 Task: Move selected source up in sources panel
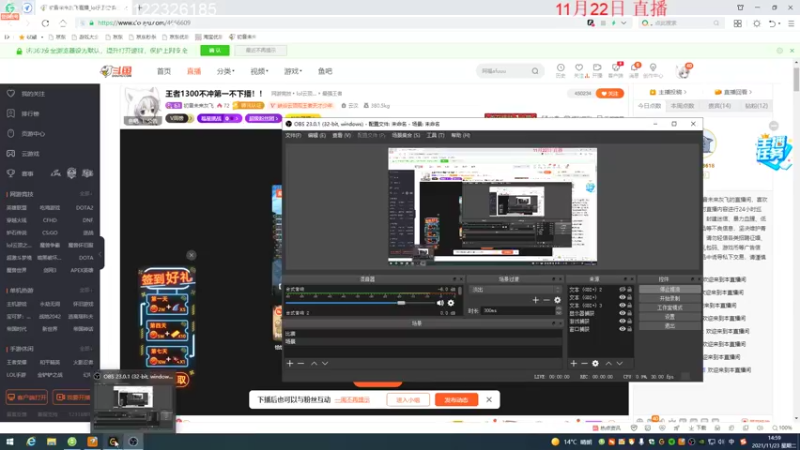point(608,363)
